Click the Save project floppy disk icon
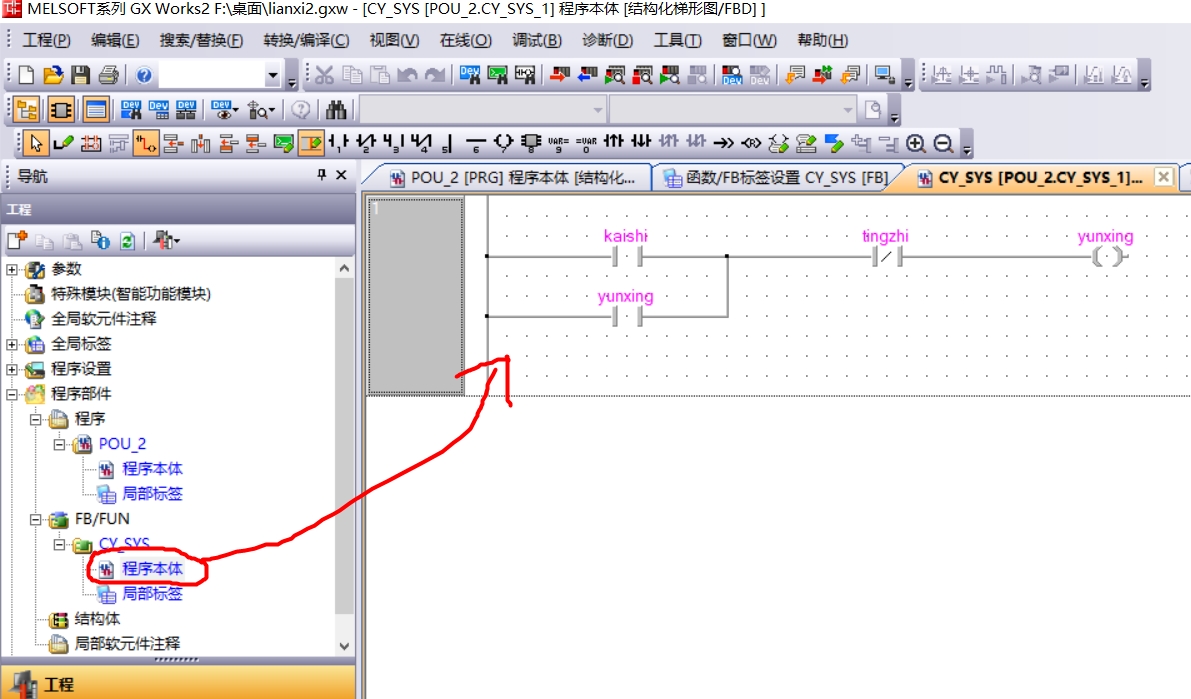 click(x=81, y=75)
